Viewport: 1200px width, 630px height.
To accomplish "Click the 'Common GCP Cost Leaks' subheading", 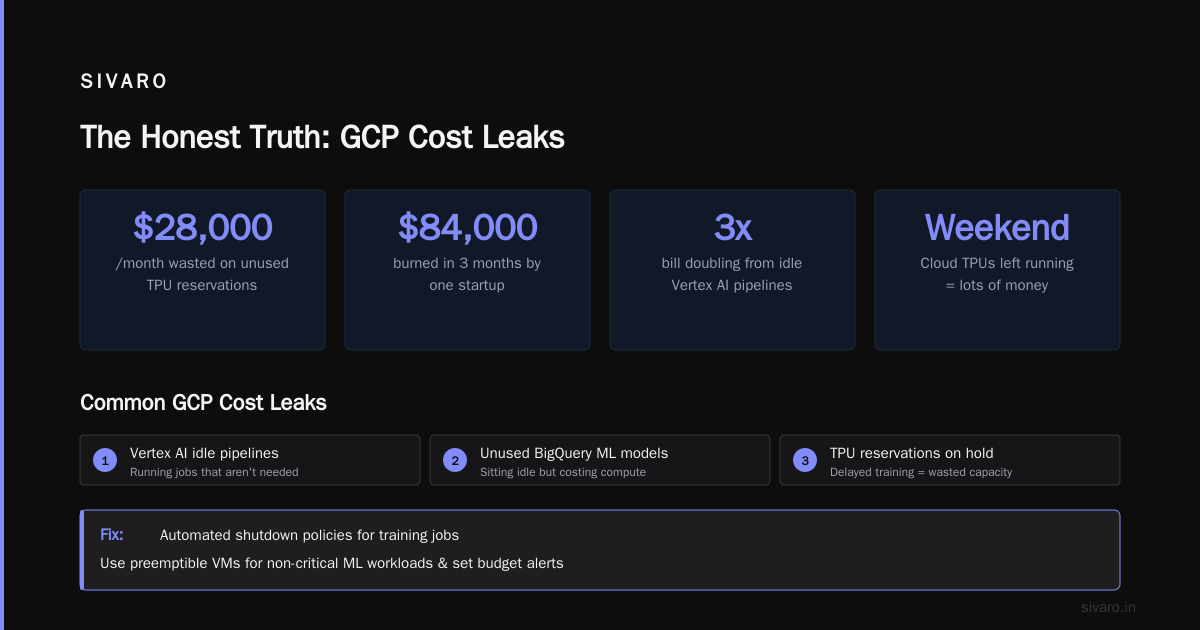I will (x=203, y=403).
